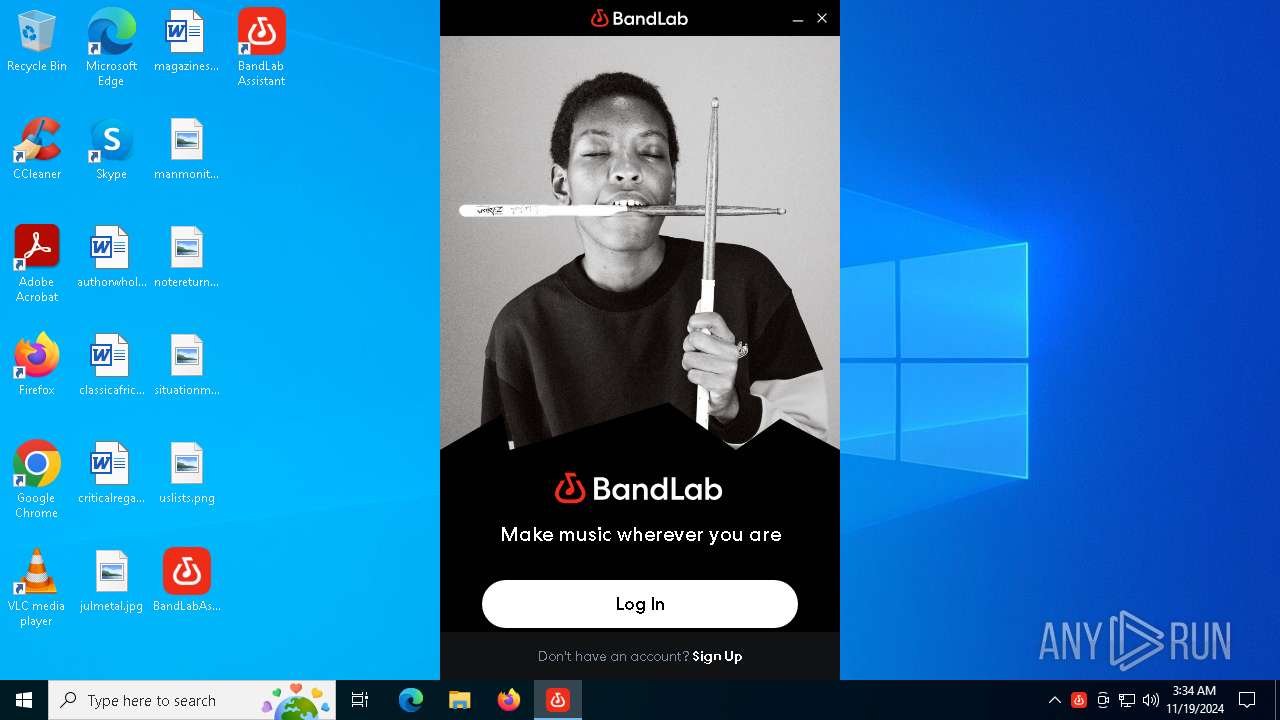Viewport: 1280px width, 720px height.
Task: Launch Firefox from the desktop shortcut
Action: point(37,366)
